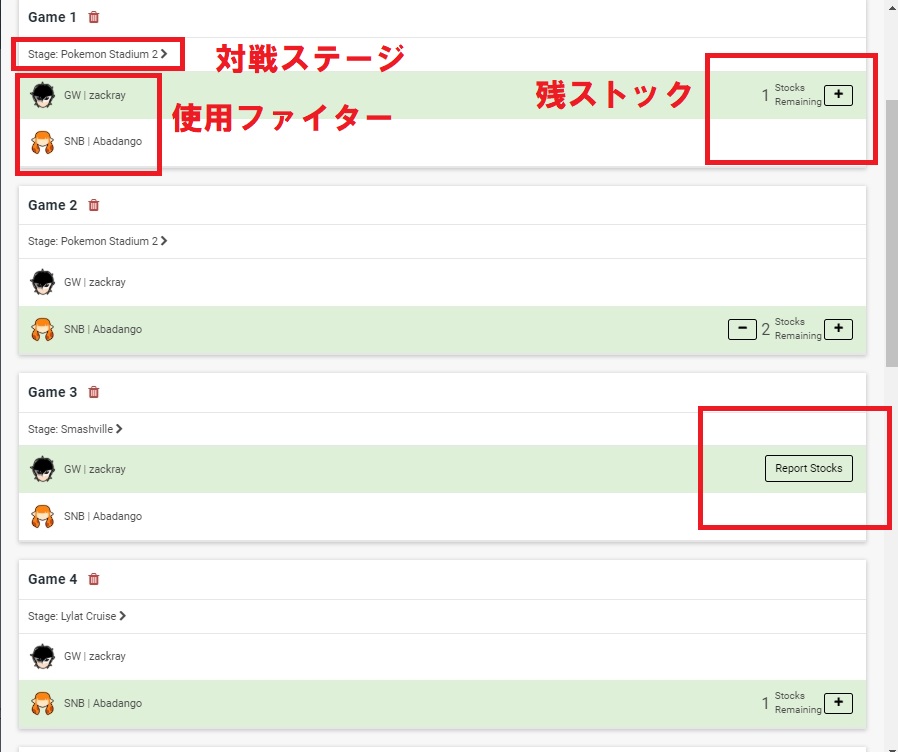The width and height of the screenshot is (898, 752).
Task: Click Abadango's Inkling character icon in Game 4
Action: (42, 703)
